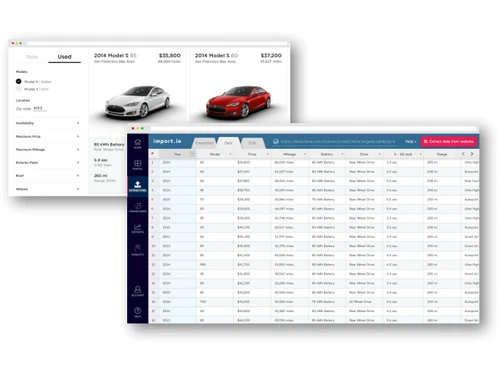Screen dimensions: 500x375
Task: Select Model X SUV checkbox
Action: [x=19, y=89]
